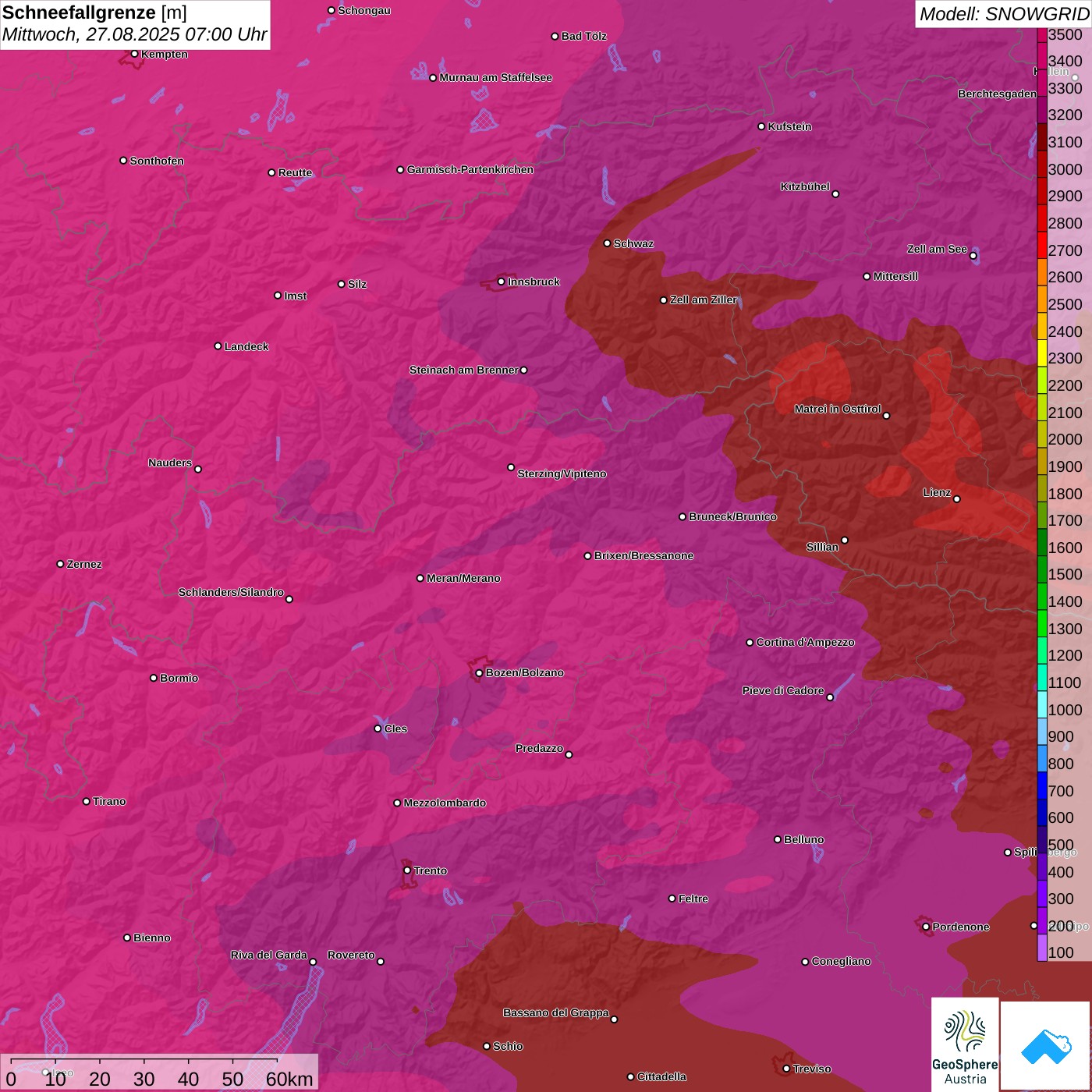
Task: Click the Bormio city marker
Action: [154, 678]
